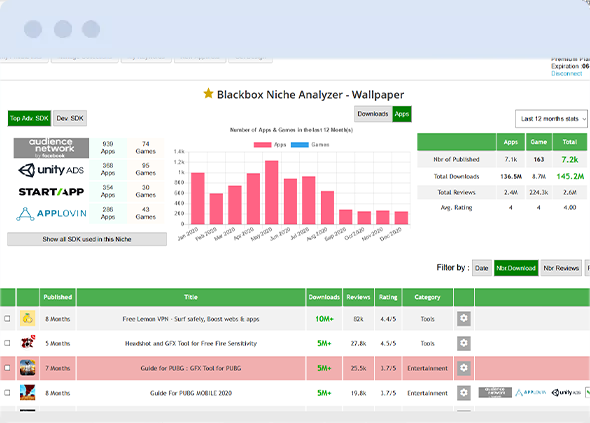This screenshot has width=590, height=423.
Task: Show the Downloads chart view
Action: pos(373,114)
